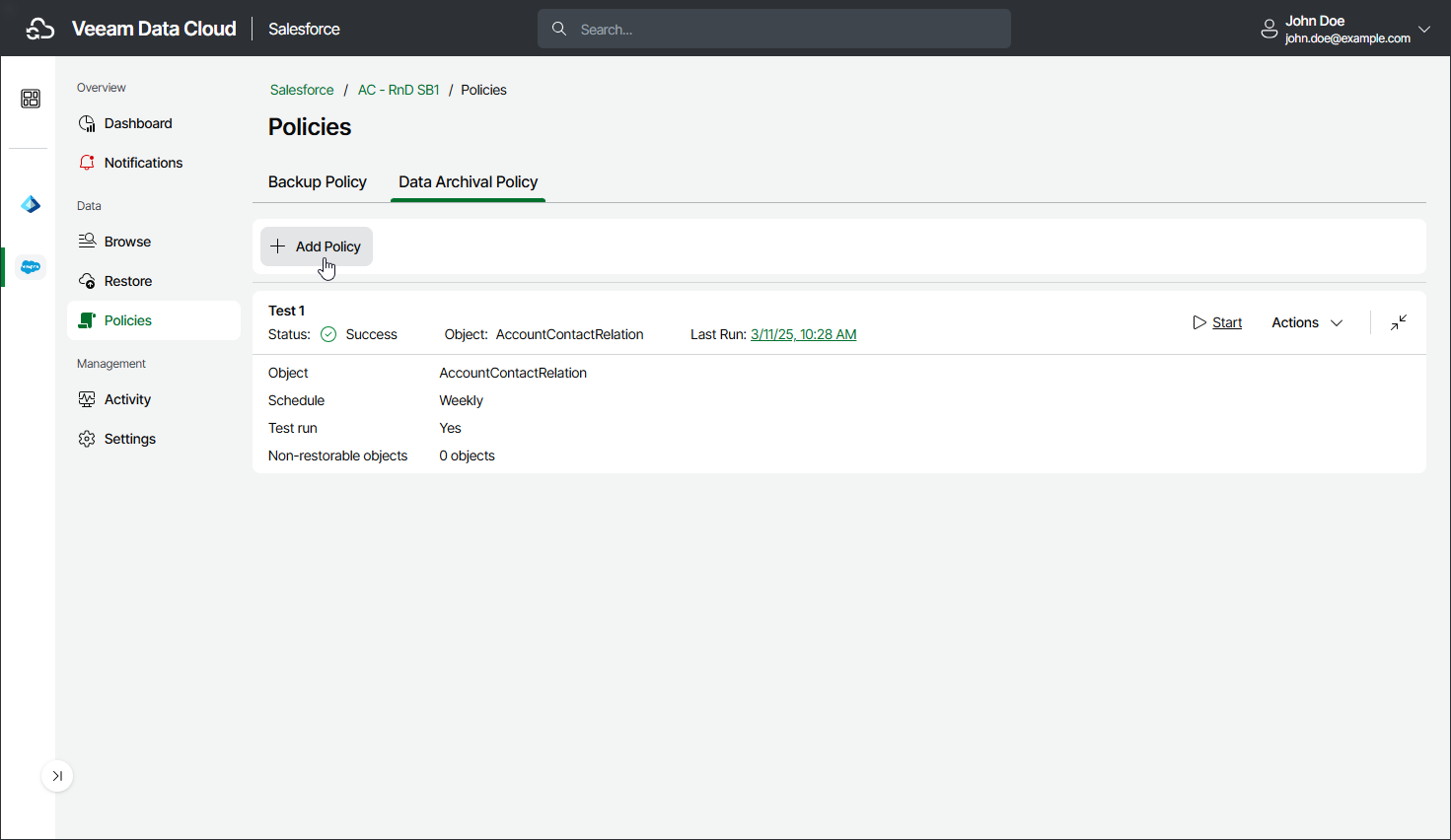Click the Notifications bell icon
The height and width of the screenshot is (840, 1451).
(x=87, y=163)
